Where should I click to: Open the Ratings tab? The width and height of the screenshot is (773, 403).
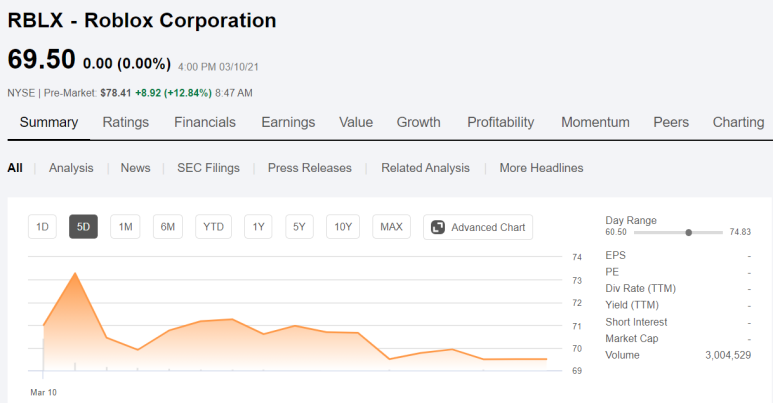click(126, 122)
